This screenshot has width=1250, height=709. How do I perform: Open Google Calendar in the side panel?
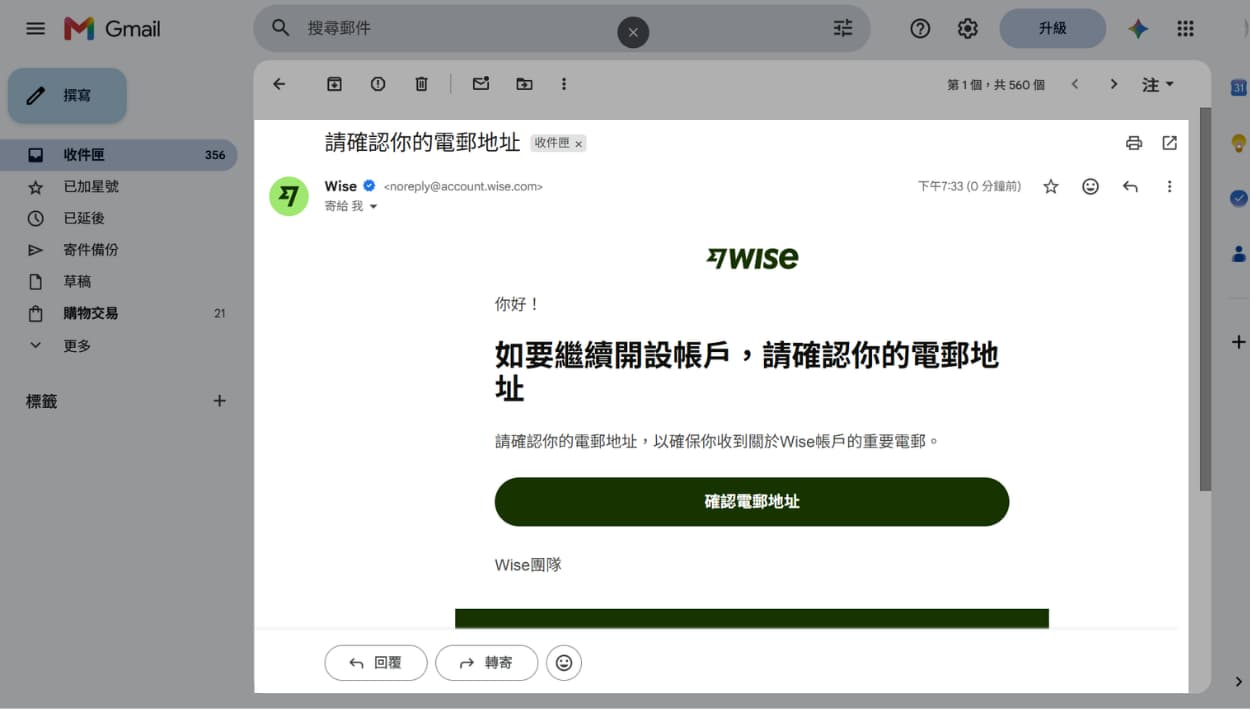click(1238, 88)
